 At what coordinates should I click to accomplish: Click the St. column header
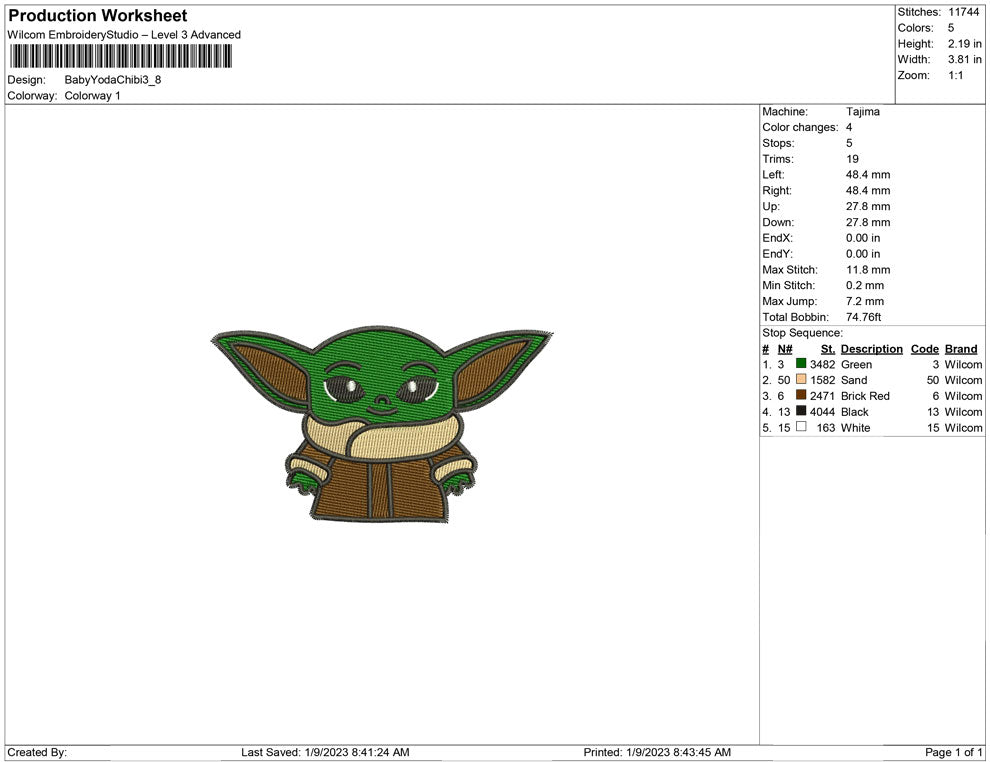(827, 349)
